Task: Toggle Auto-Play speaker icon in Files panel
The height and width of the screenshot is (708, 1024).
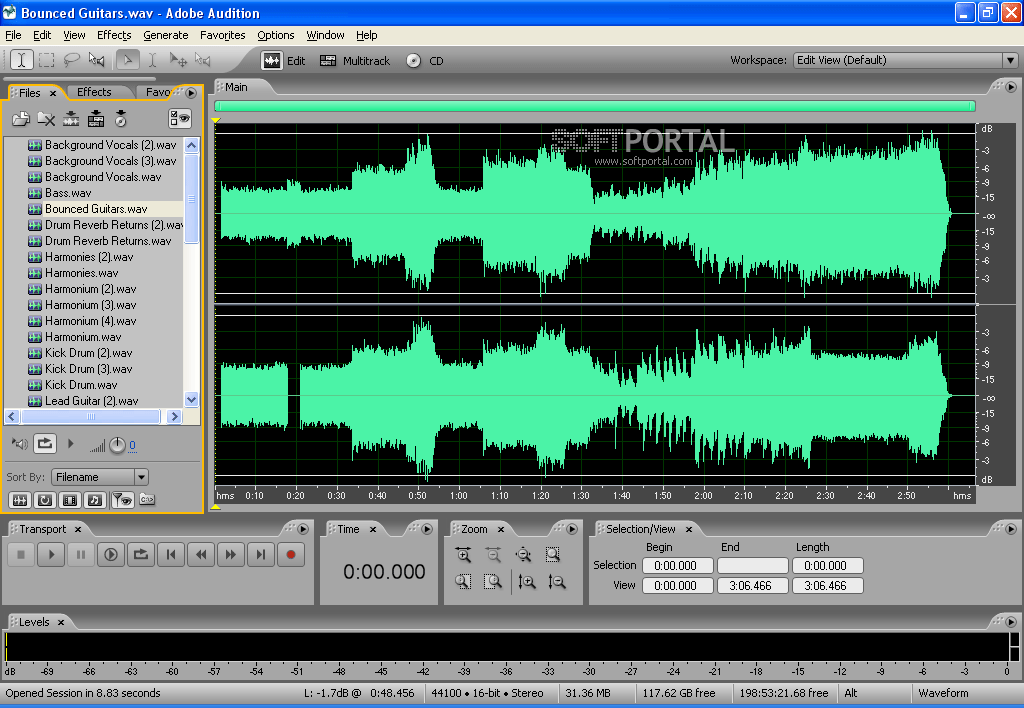Action: pos(20,444)
